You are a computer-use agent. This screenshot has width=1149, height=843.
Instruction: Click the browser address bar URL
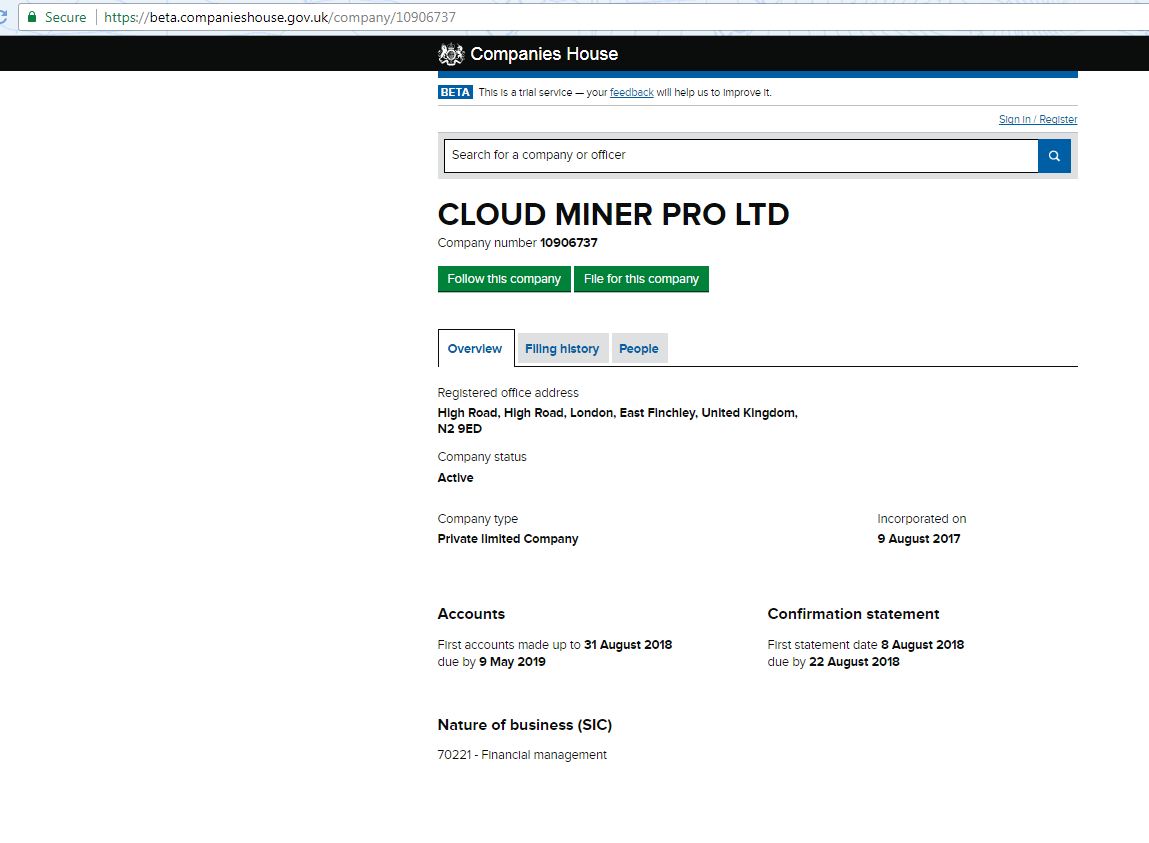[x=280, y=17]
